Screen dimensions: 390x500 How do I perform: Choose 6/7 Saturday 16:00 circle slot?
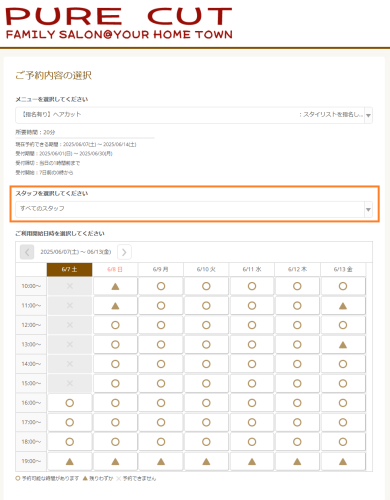click(x=70, y=403)
